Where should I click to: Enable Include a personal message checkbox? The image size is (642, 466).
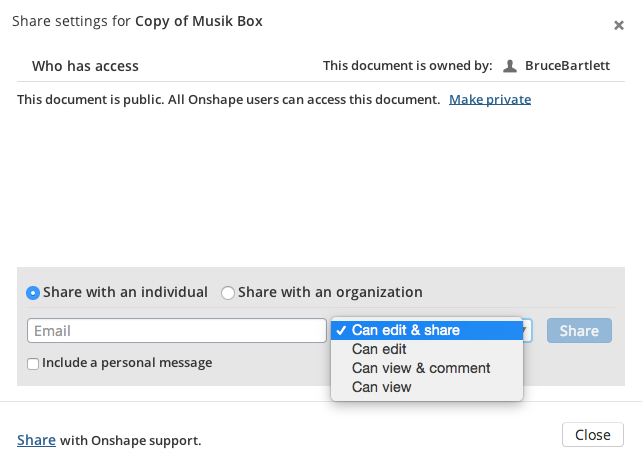(x=33, y=364)
